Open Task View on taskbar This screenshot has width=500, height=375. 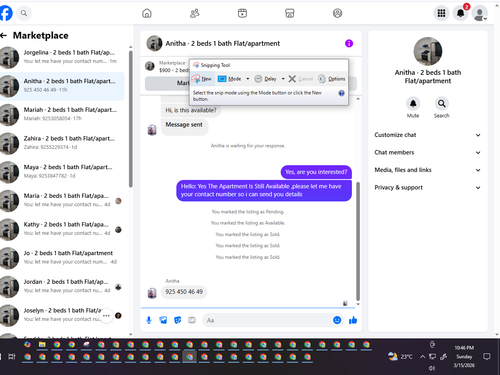(12, 357)
